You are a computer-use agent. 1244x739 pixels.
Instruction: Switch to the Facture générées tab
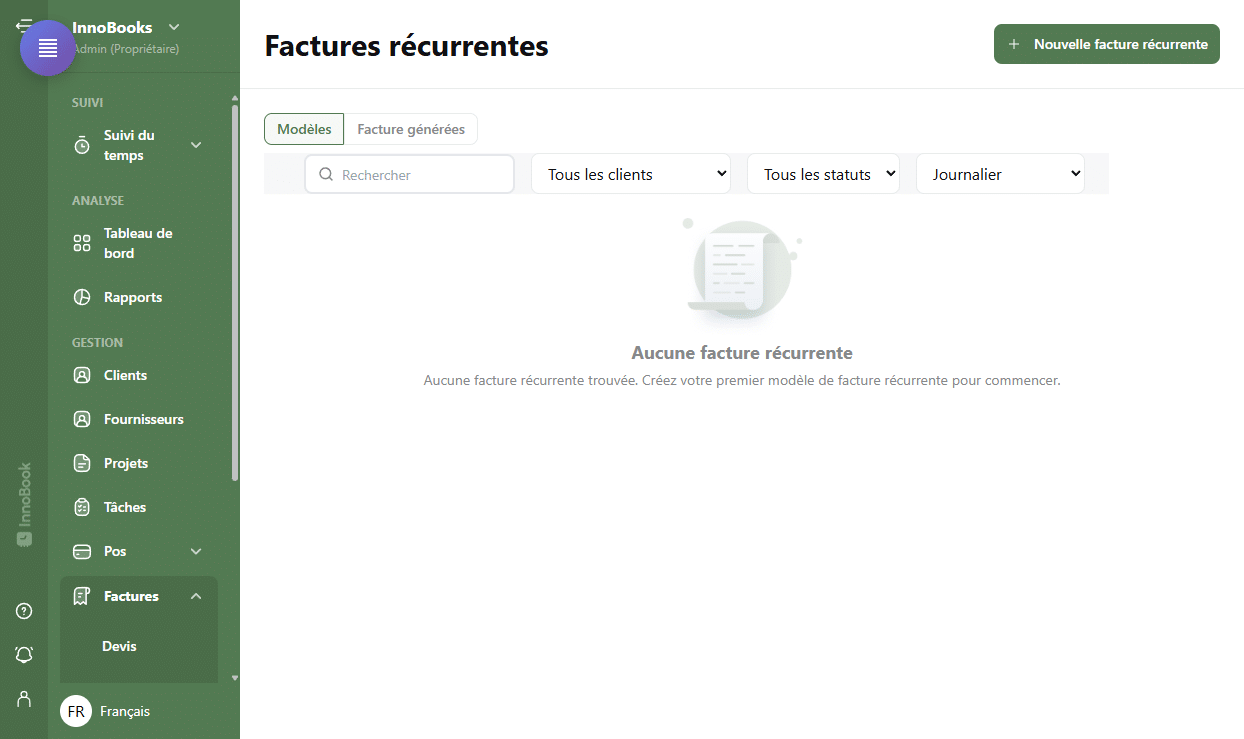(x=411, y=129)
